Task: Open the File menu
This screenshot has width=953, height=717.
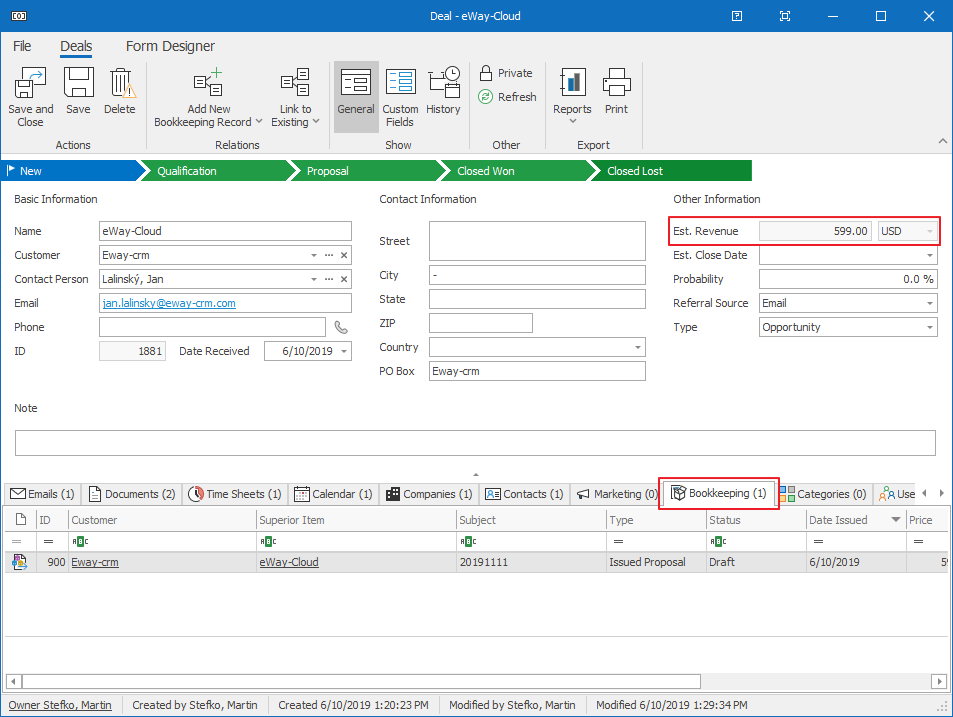Action: pyautogui.click(x=22, y=46)
